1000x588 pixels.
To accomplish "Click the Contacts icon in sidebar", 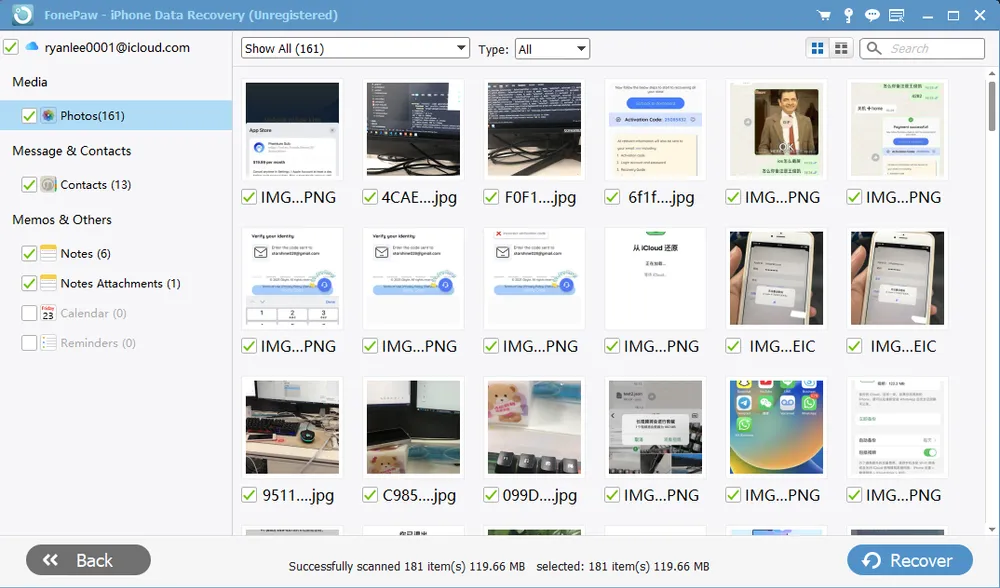I will [x=48, y=184].
